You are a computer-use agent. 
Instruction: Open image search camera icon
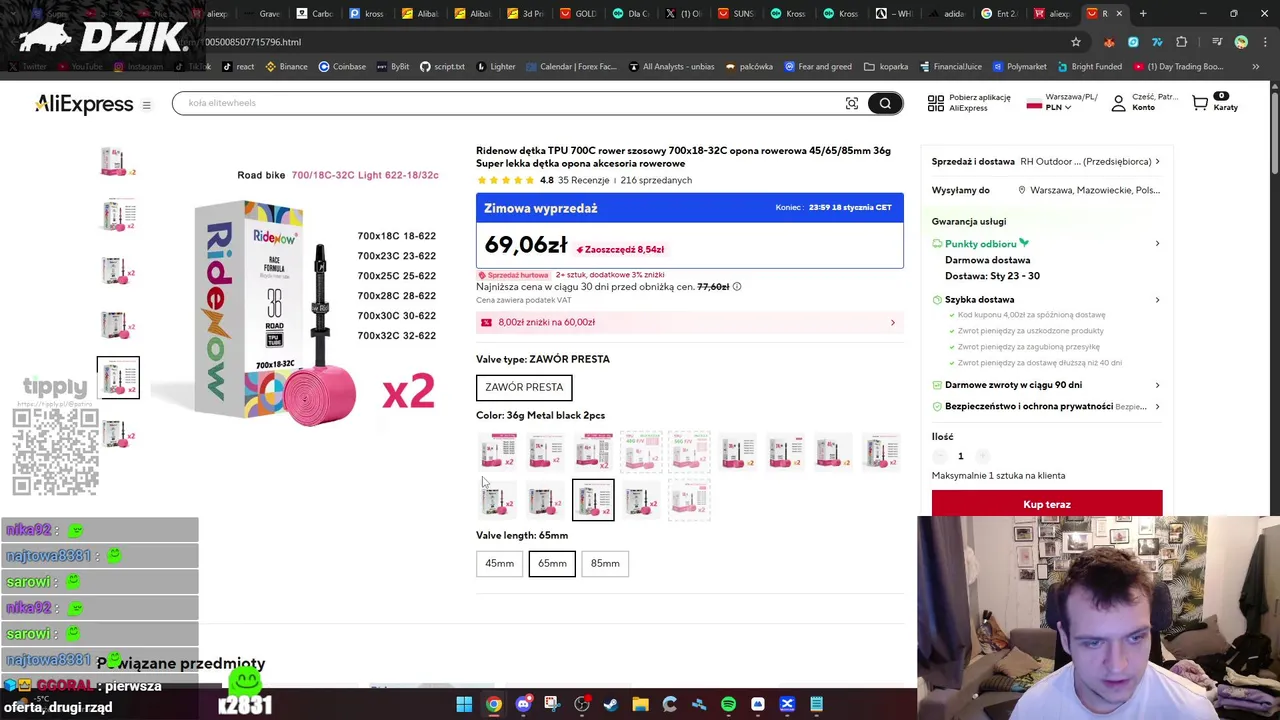click(852, 103)
